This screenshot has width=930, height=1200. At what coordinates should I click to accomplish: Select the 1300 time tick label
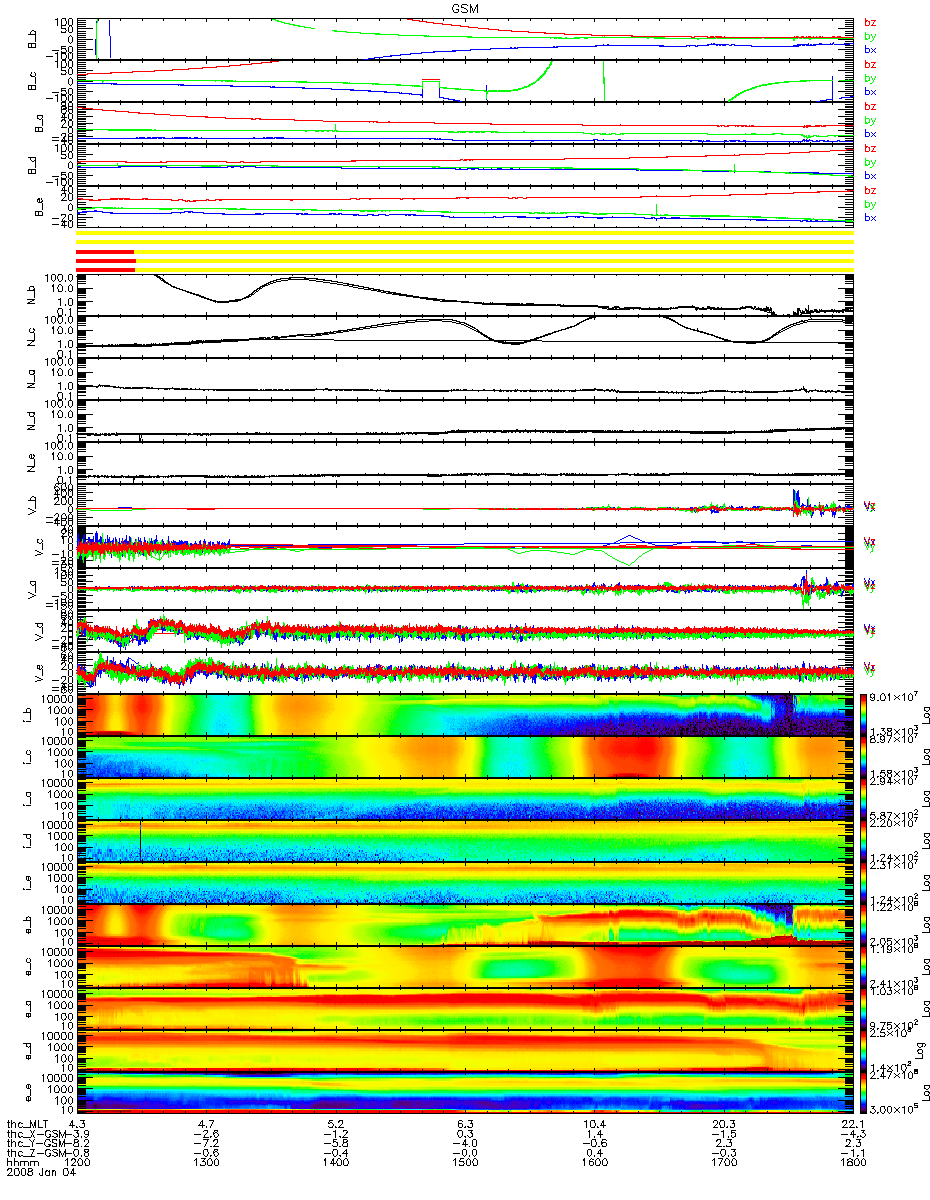click(x=207, y=1163)
